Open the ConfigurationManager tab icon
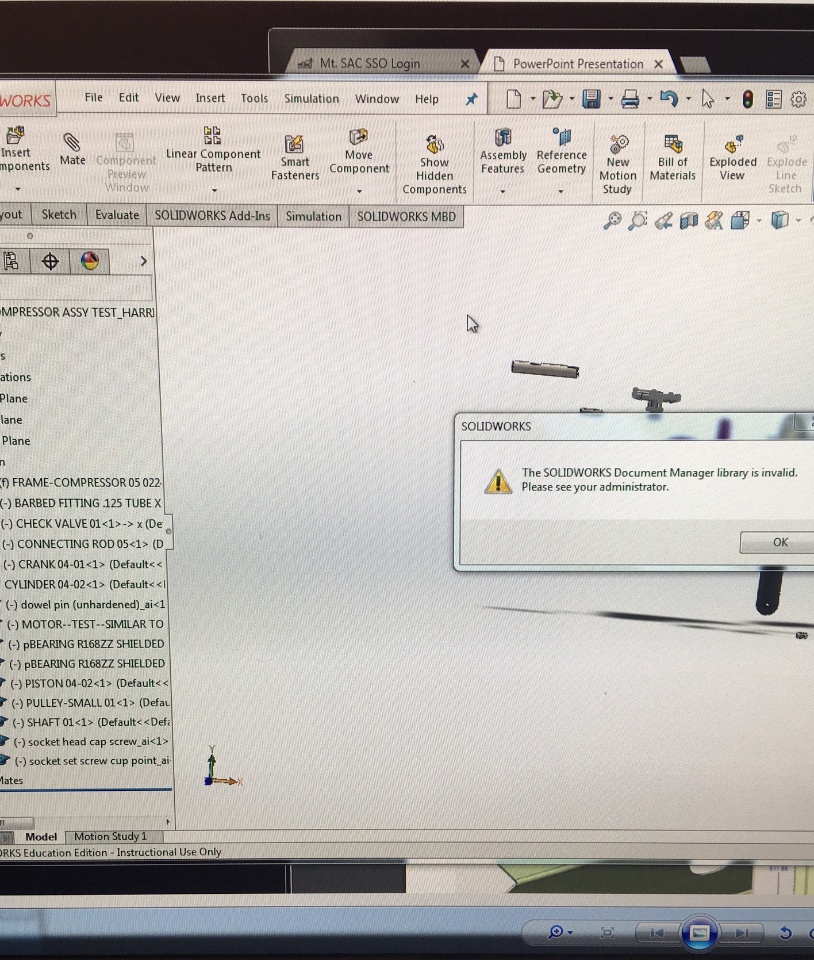This screenshot has width=814, height=960. pos(11,261)
